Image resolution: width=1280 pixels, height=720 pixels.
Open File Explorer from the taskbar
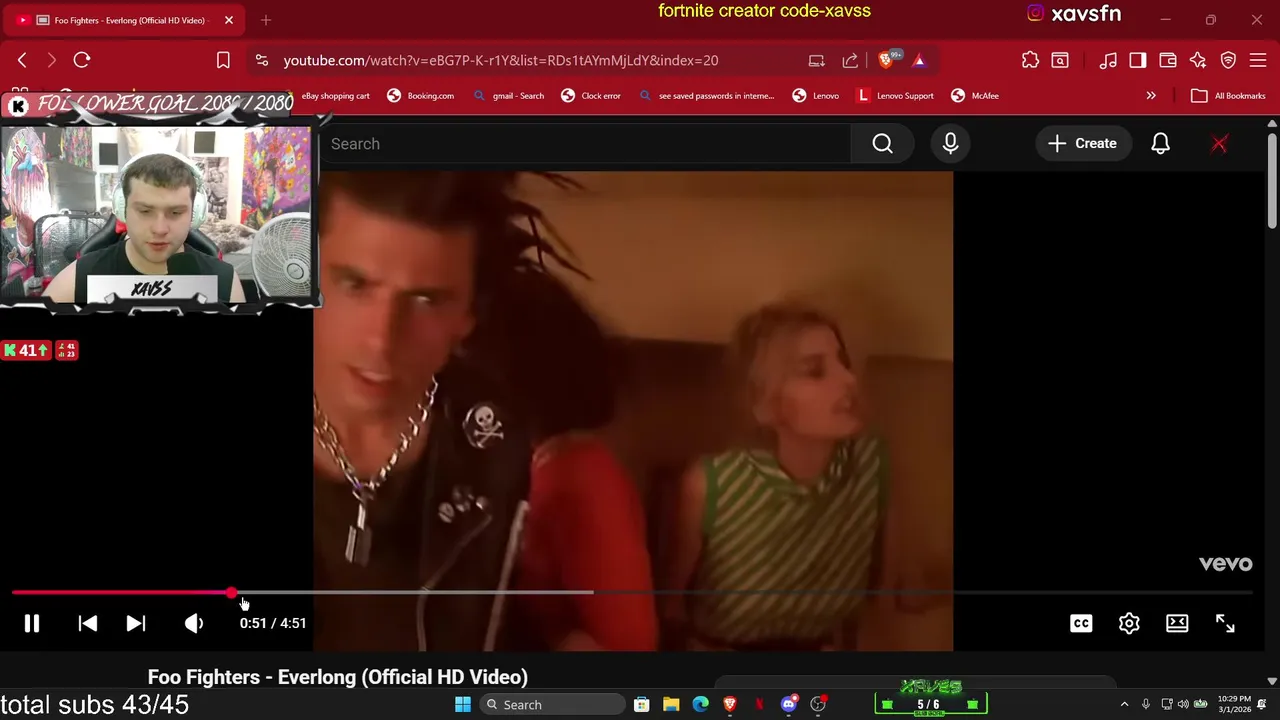click(x=671, y=705)
